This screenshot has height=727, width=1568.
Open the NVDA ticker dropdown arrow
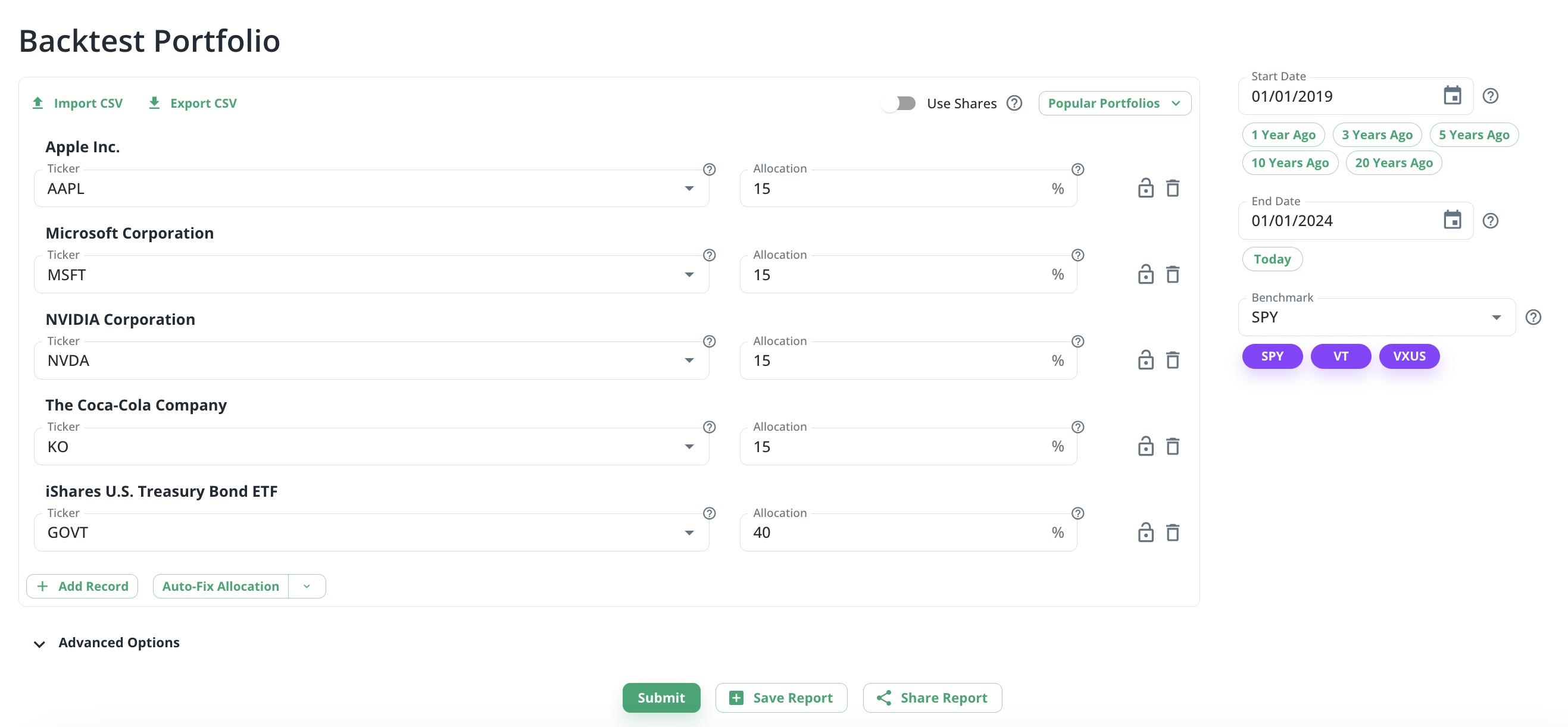[x=689, y=361]
